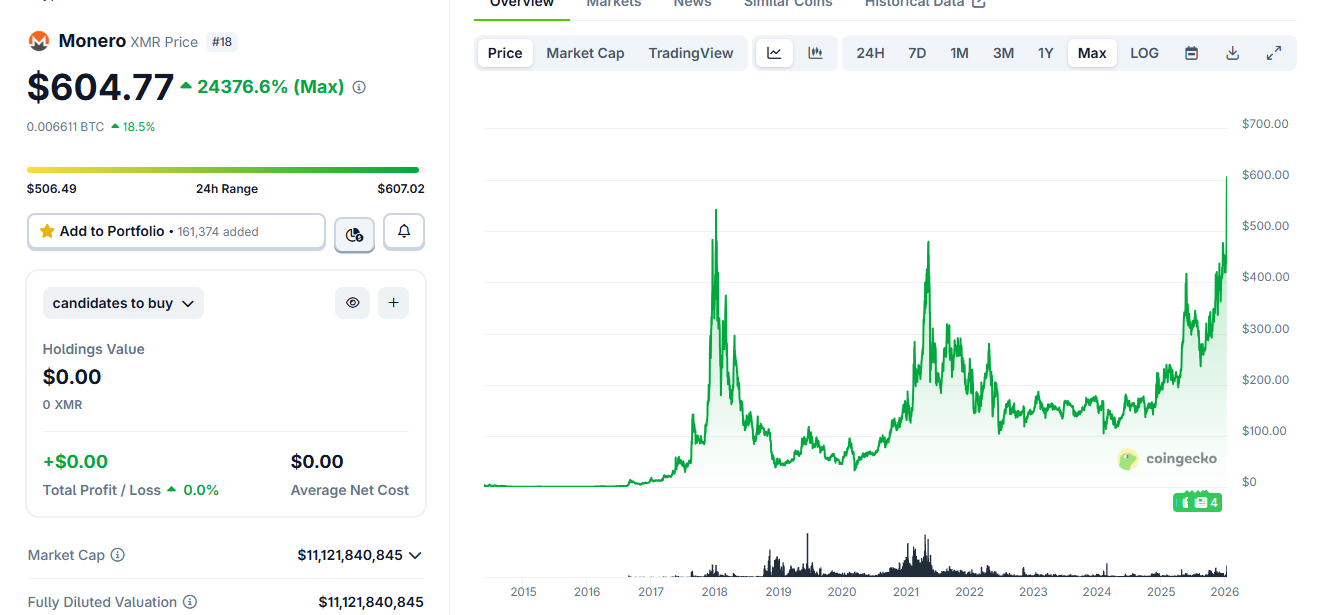Click the $604.77 price text

point(101,88)
